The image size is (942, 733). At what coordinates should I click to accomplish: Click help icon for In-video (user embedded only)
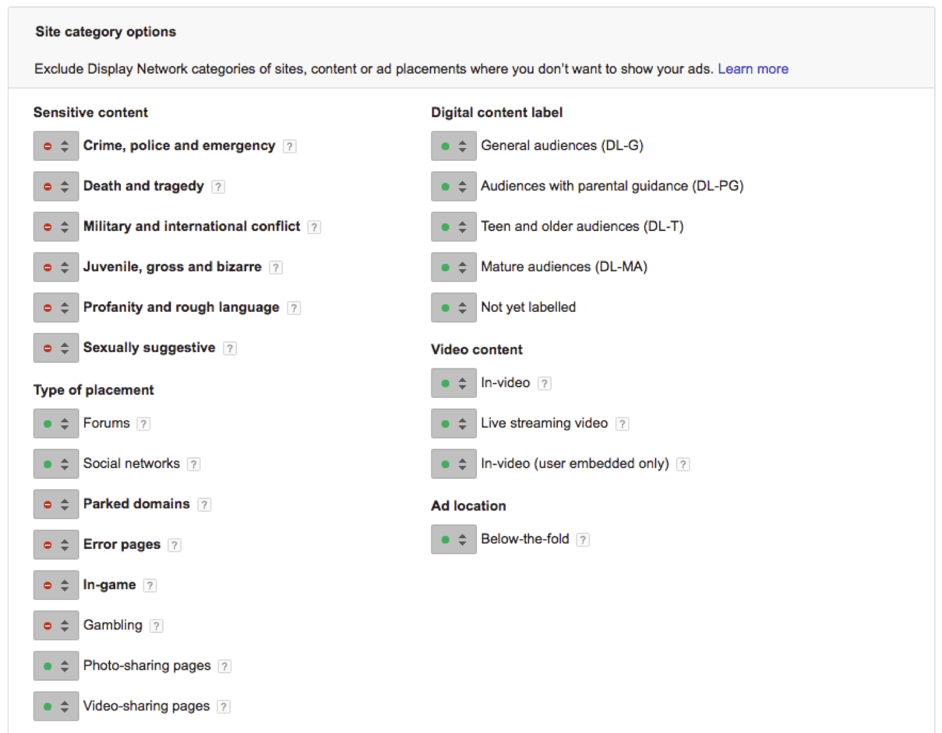[x=683, y=464]
